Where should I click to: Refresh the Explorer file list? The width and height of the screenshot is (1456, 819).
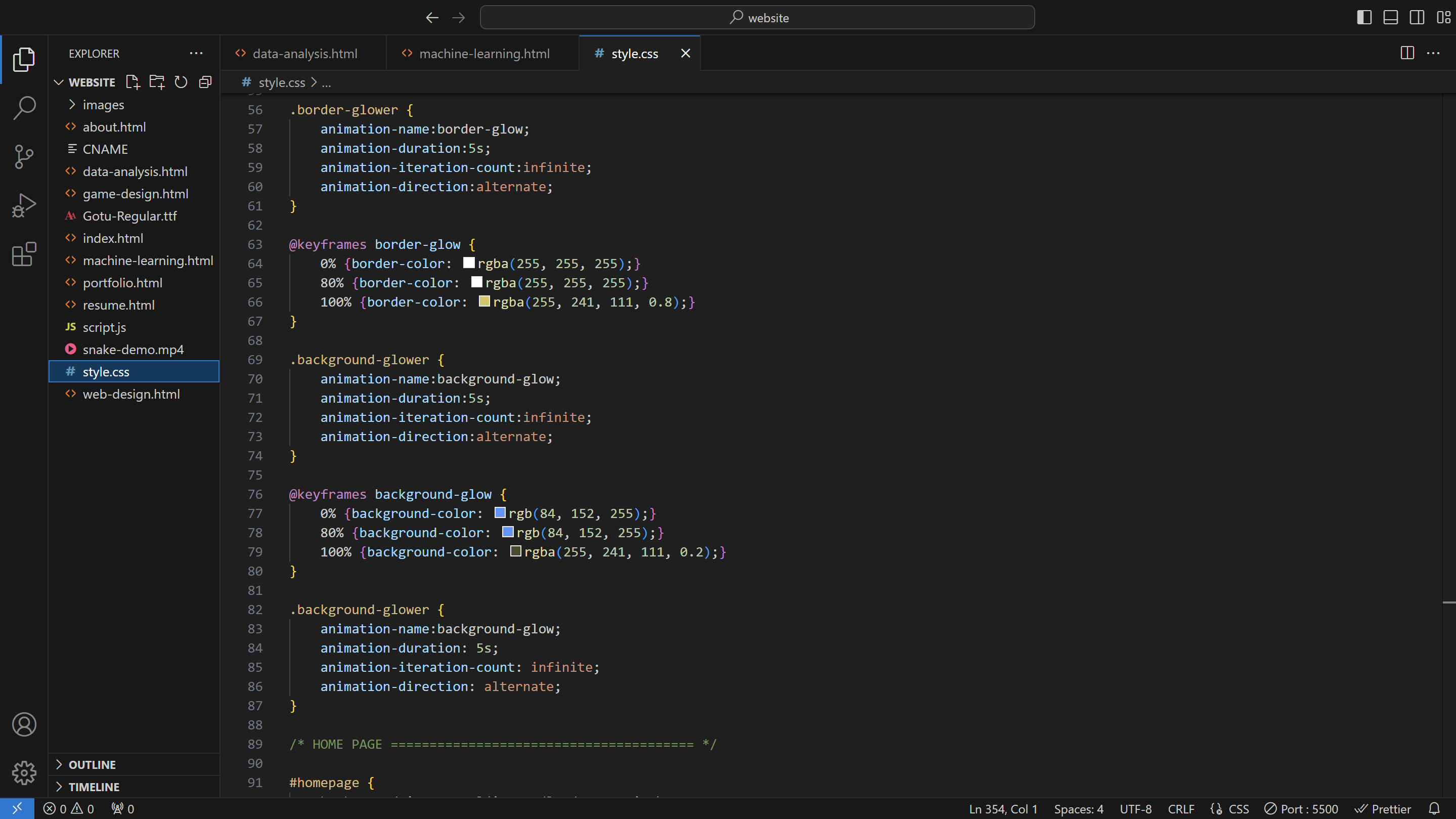click(x=181, y=82)
